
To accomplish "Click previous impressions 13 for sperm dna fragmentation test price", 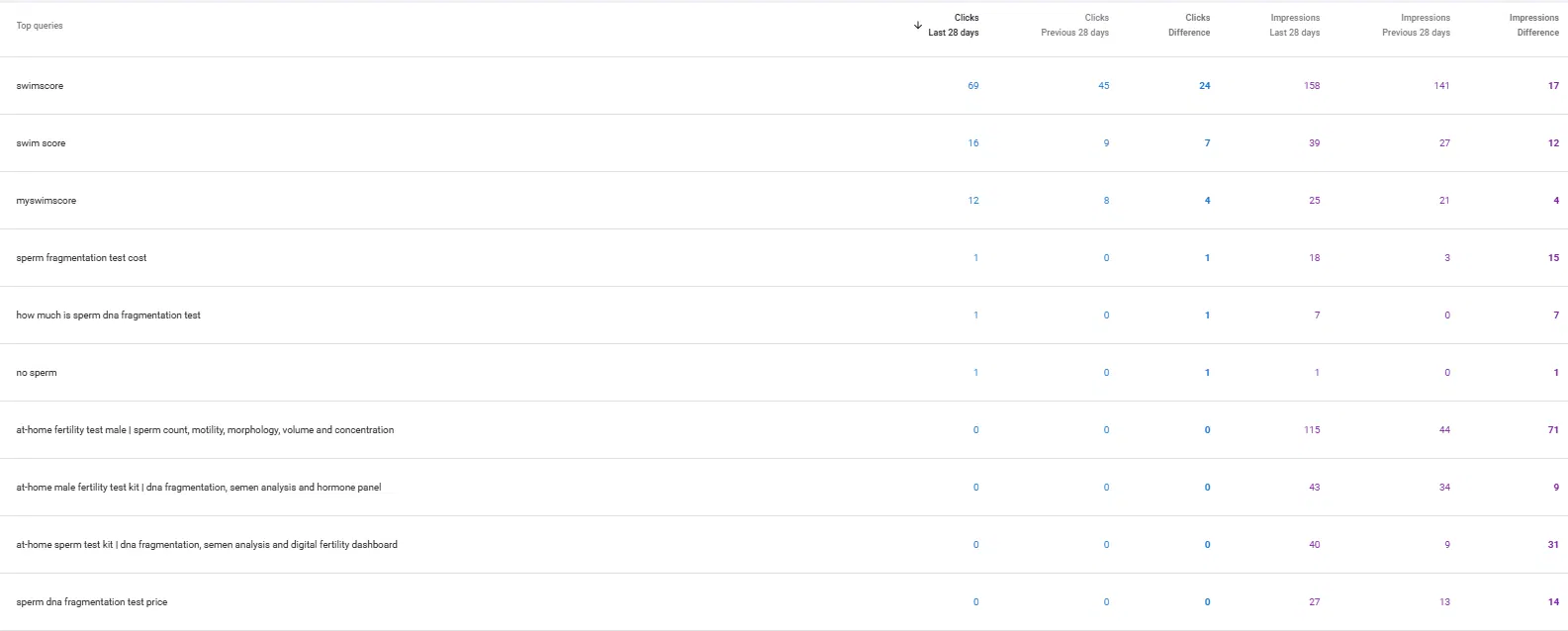I will tap(1444, 602).
